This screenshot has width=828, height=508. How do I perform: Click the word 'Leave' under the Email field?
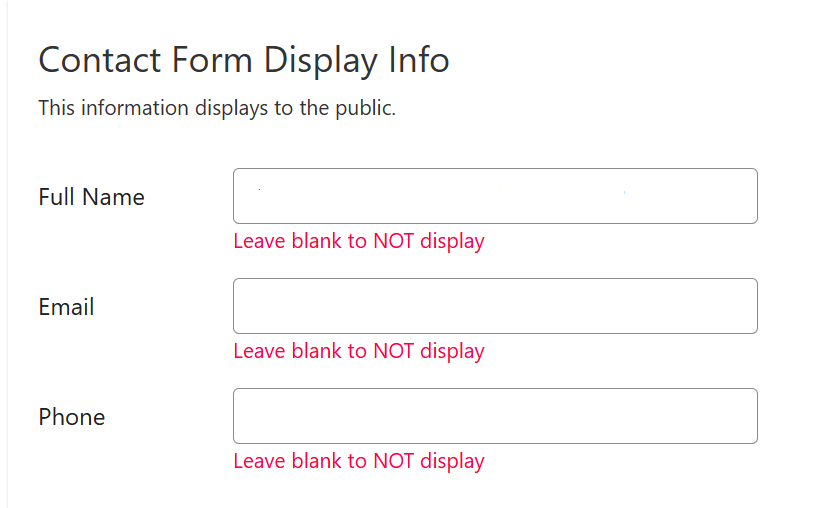(259, 351)
